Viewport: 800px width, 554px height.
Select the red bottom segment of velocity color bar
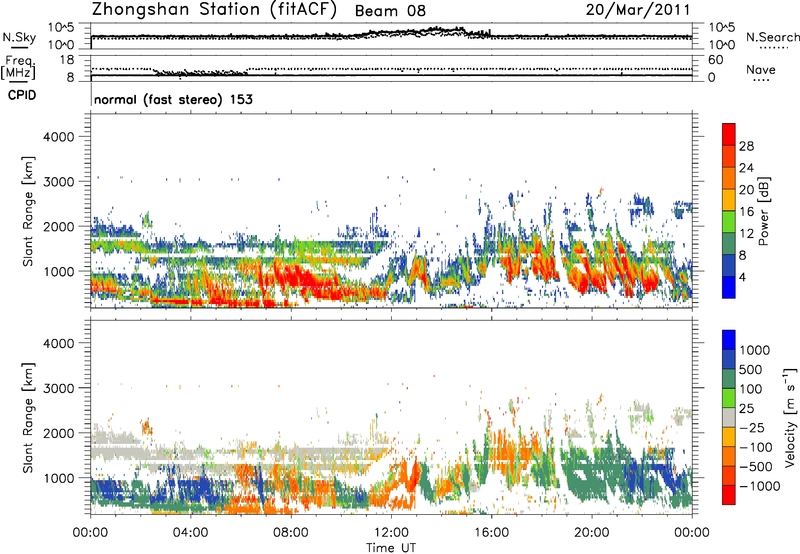pyautogui.click(x=729, y=495)
